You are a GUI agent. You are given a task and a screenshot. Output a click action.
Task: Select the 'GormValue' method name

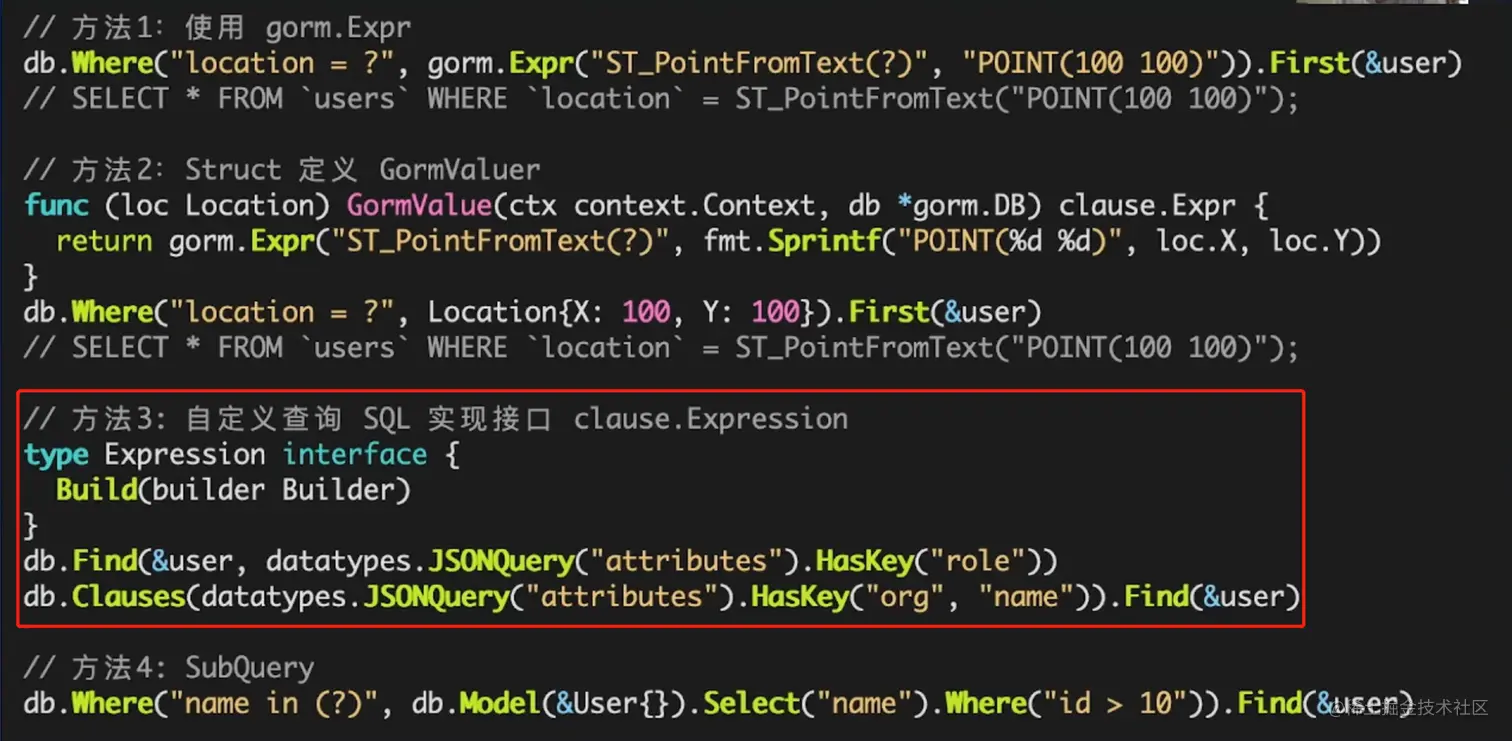(x=419, y=205)
